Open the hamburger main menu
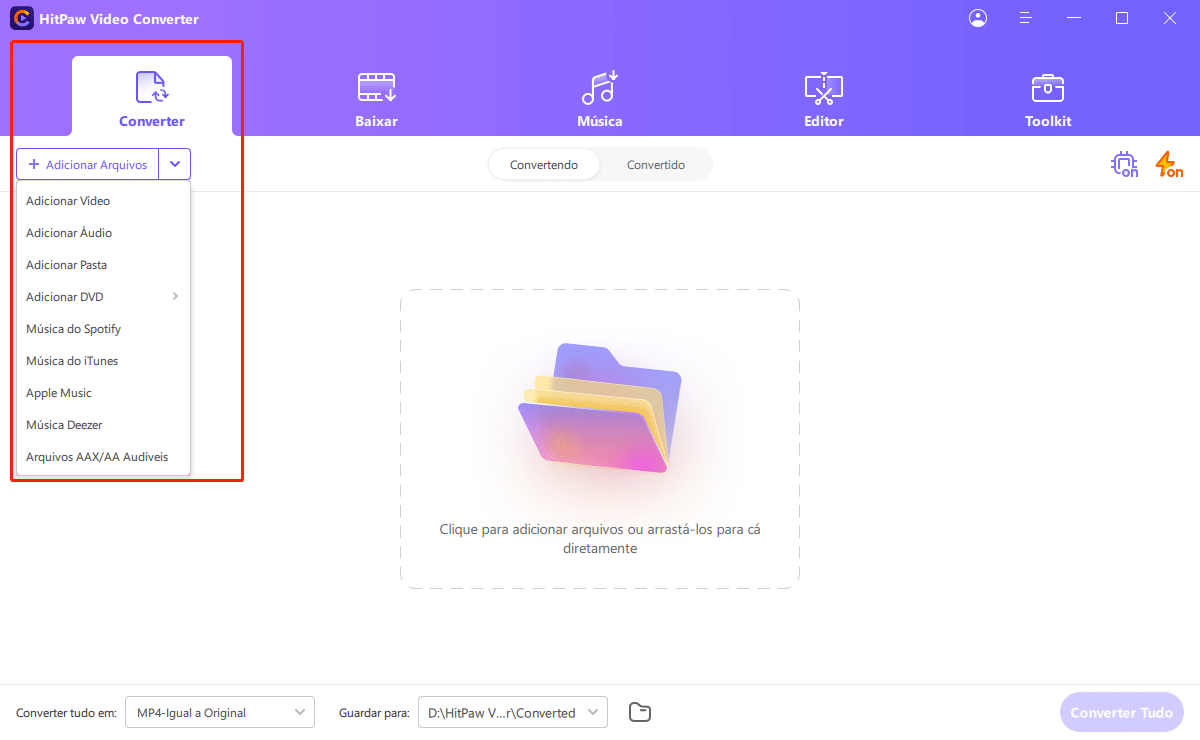This screenshot has height=740, width=1200. [1025, 18]
